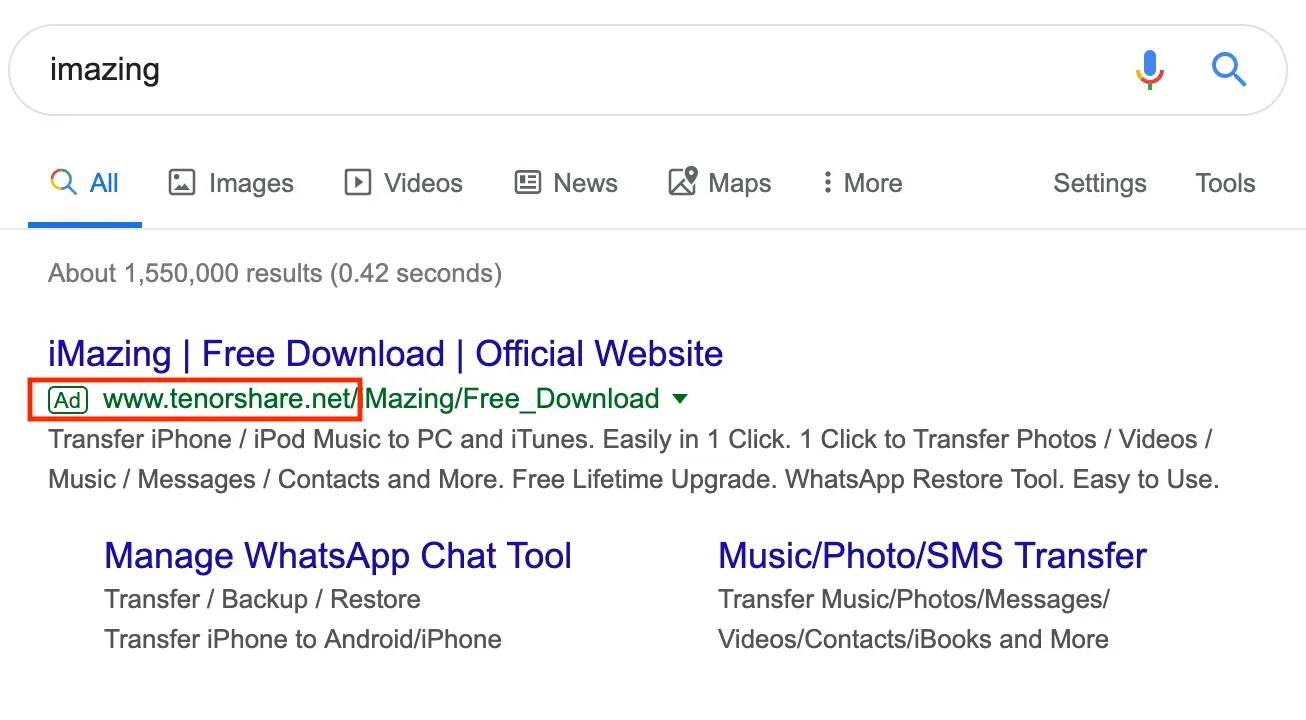1306x720 pixels.
Task: Open the iMazing Free Download ad headline
Action: [385, 353]
